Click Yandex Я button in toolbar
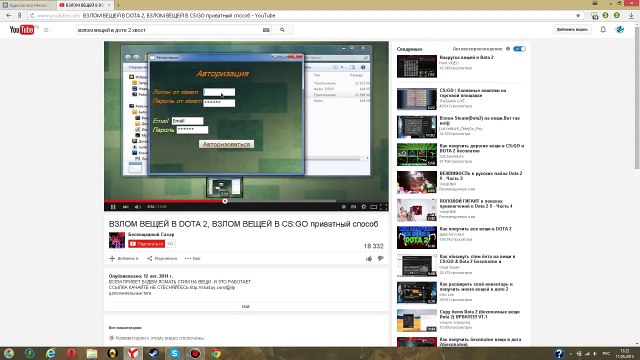 coord(19,16)
